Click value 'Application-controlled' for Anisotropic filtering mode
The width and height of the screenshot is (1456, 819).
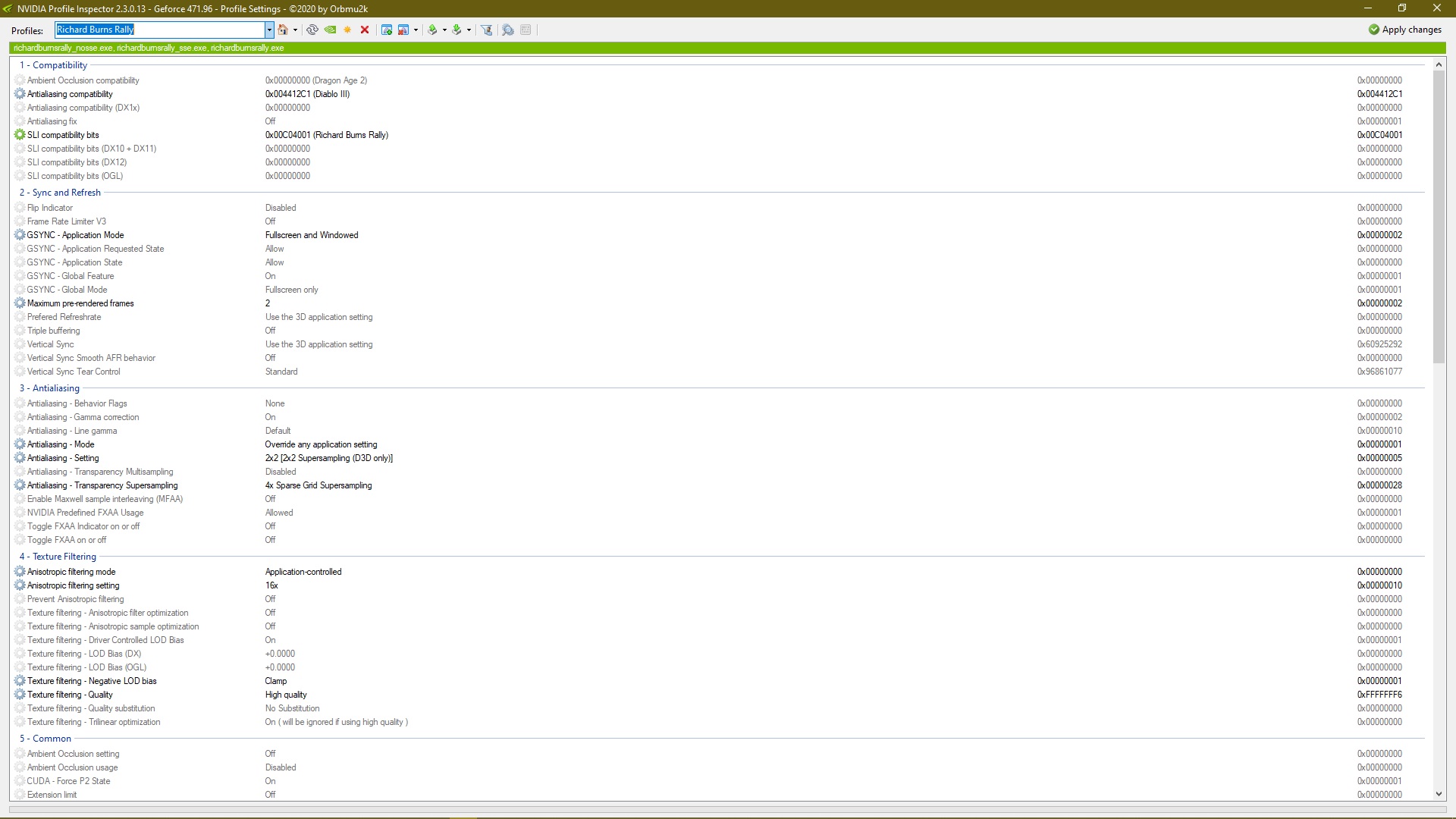[x=303, y=572]
